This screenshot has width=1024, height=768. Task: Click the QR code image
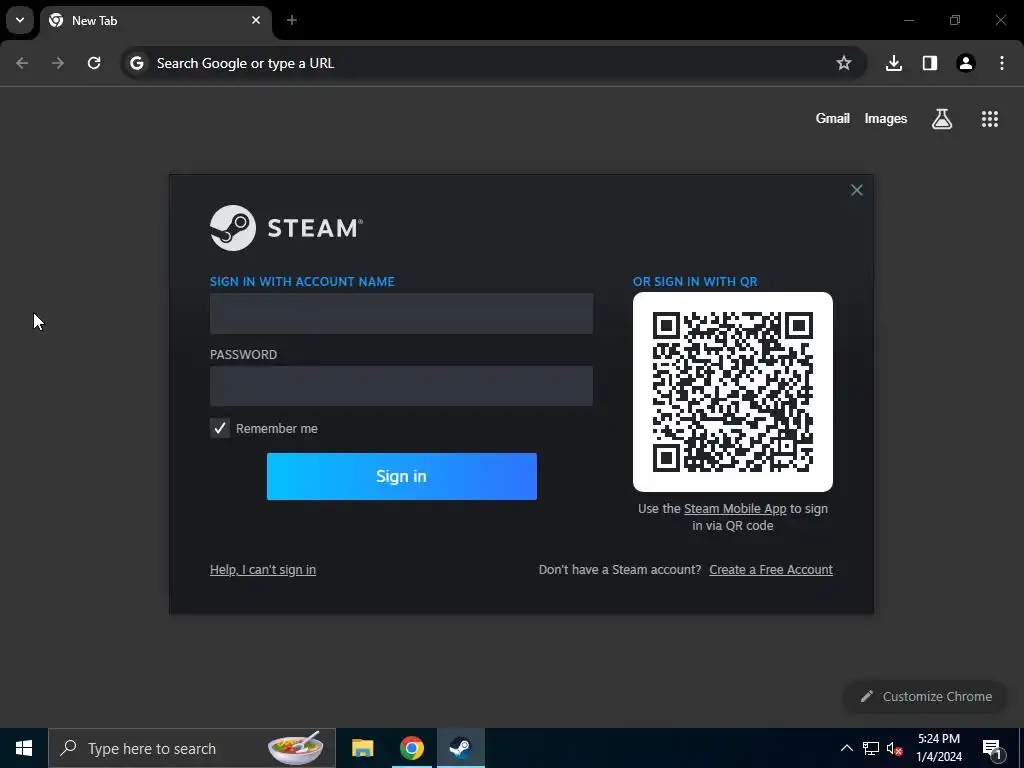coord(732,392)
